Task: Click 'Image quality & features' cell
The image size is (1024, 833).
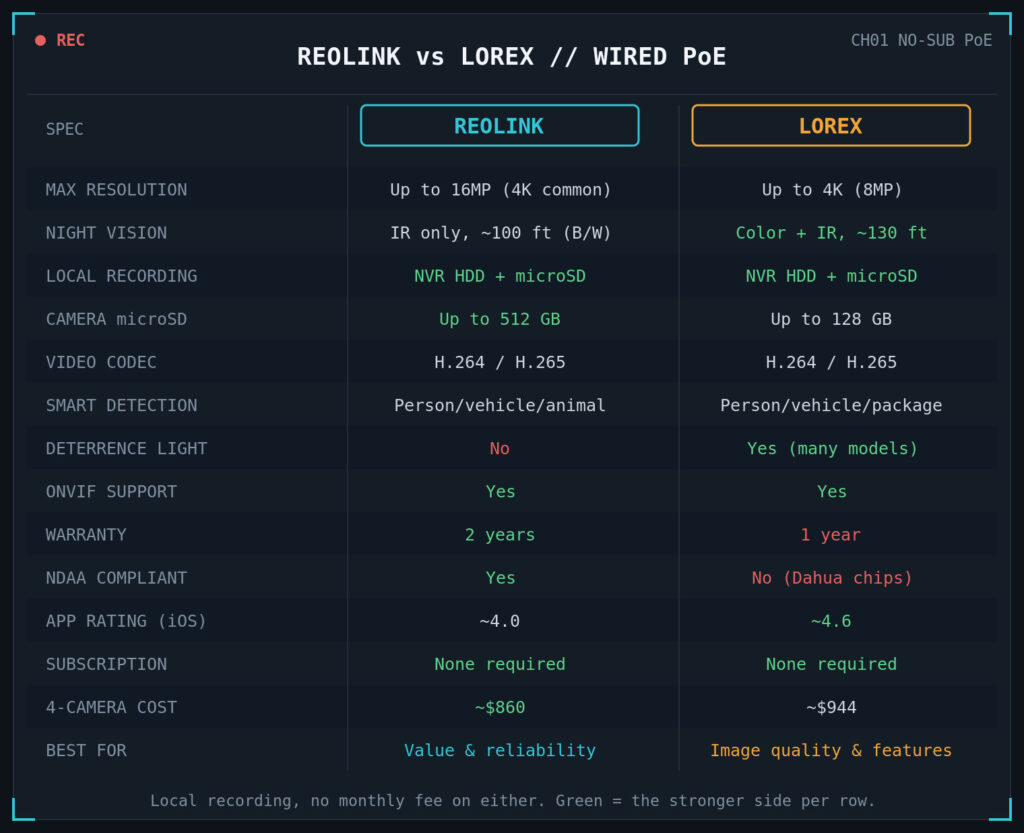Action: (x=831, y=750)
